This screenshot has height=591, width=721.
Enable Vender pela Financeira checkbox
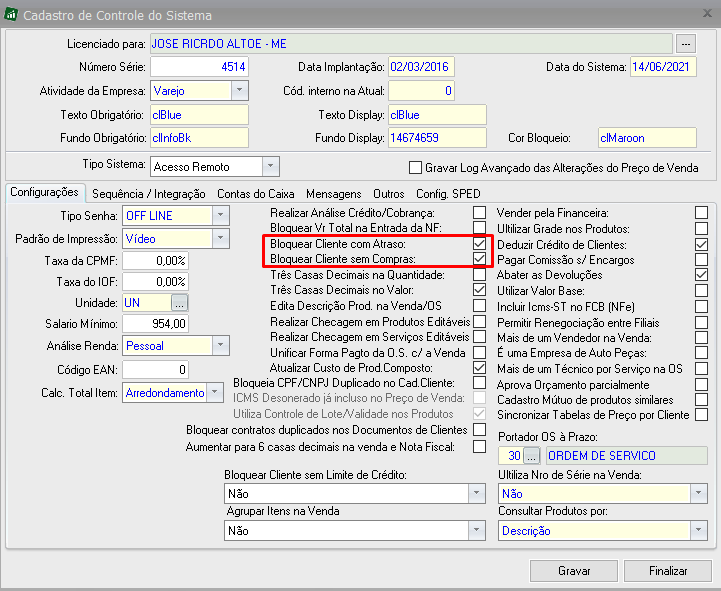[701, 212]
